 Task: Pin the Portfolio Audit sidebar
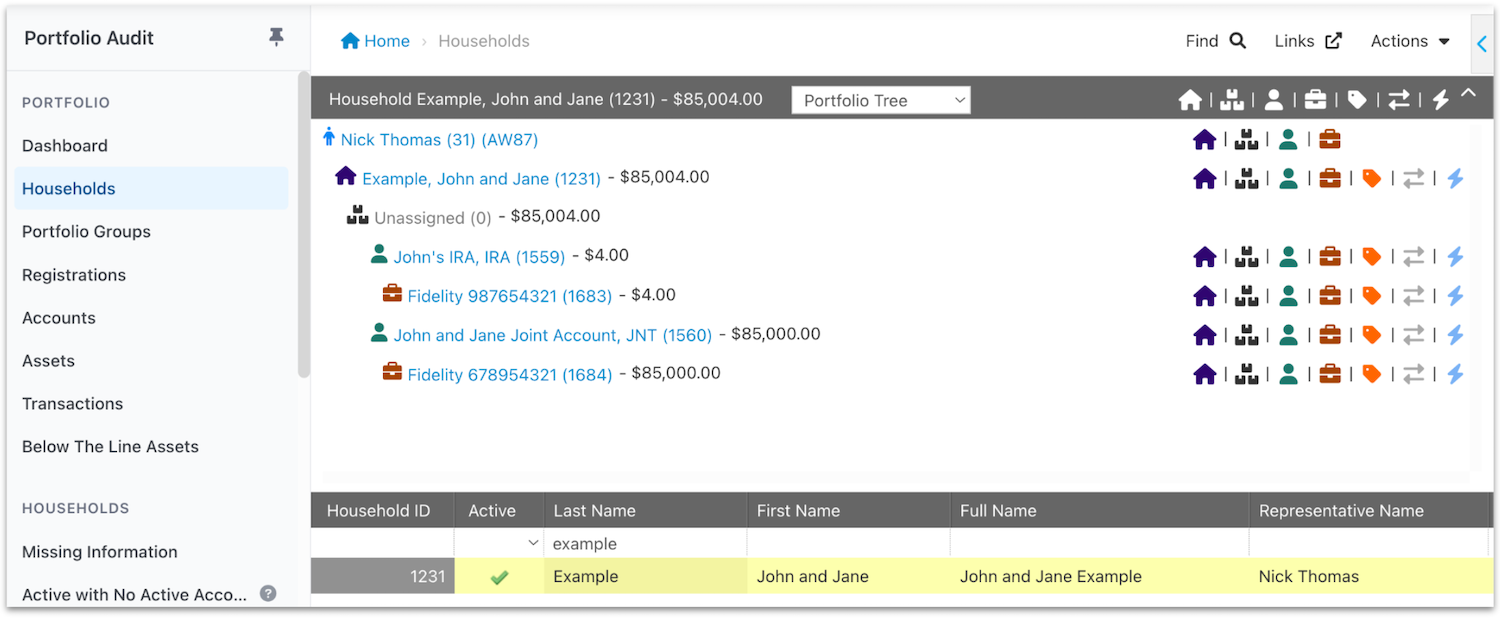pos(276,38)
